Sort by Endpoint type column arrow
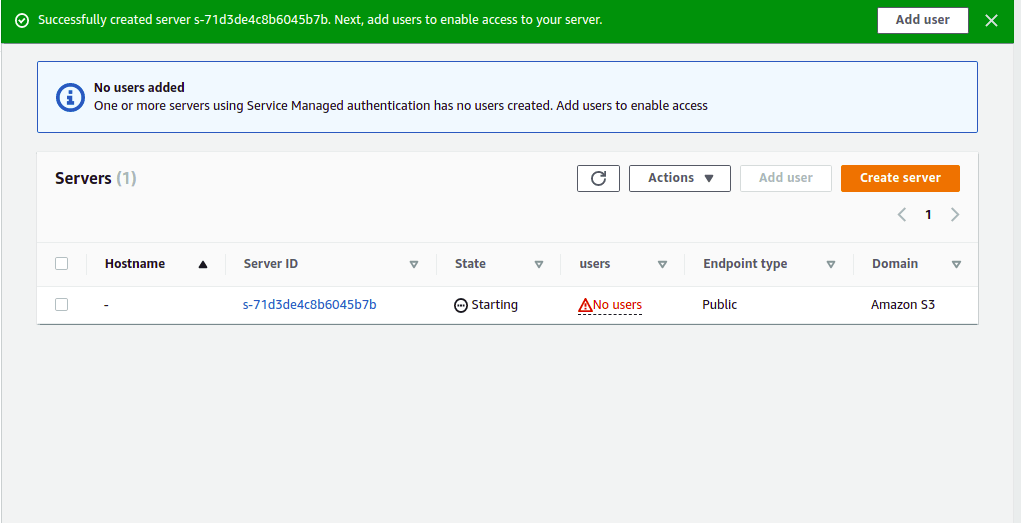 pyautogui.click(x=831, y=264)
